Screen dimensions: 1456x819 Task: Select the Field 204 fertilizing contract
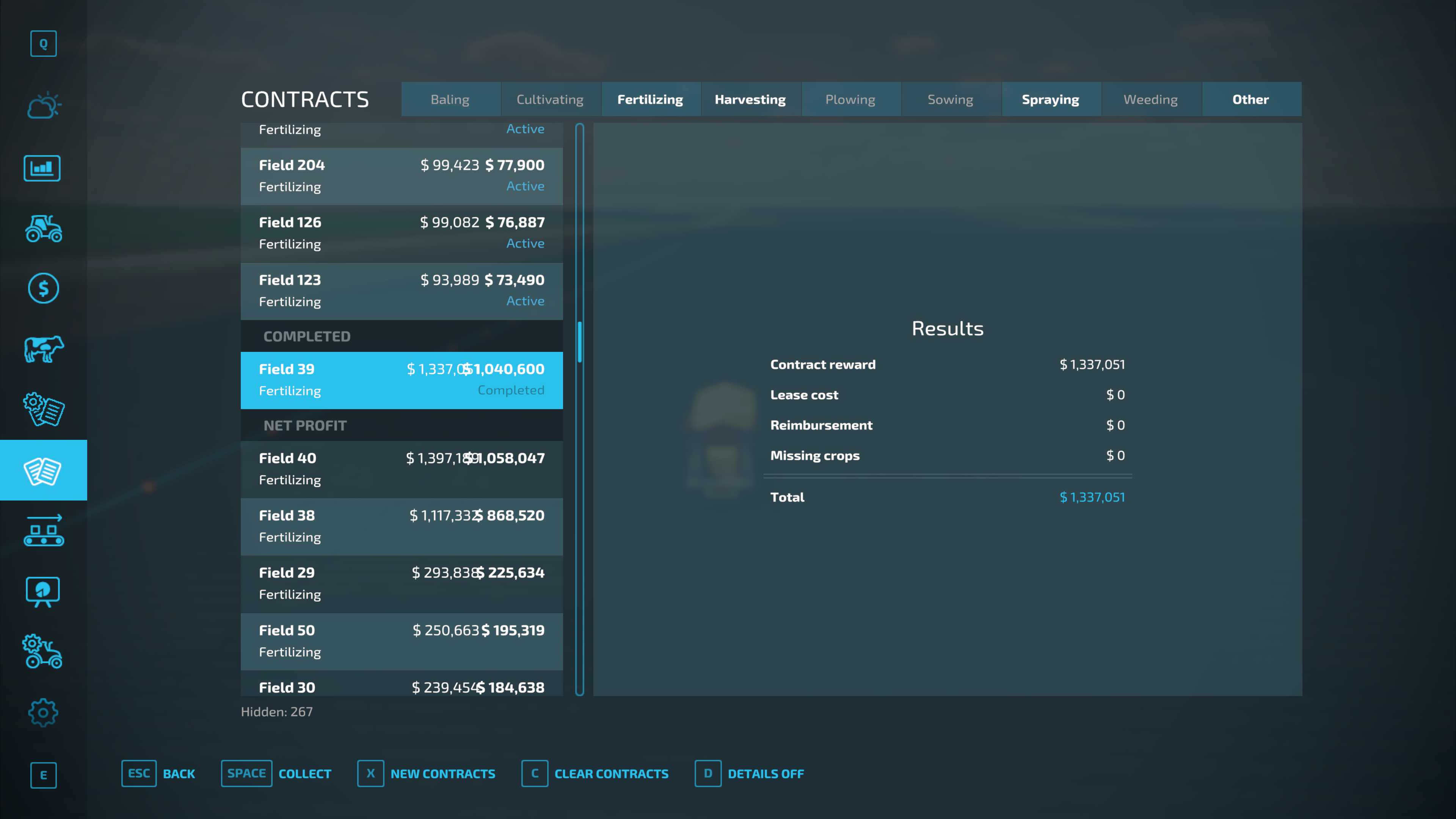(402, 176)
